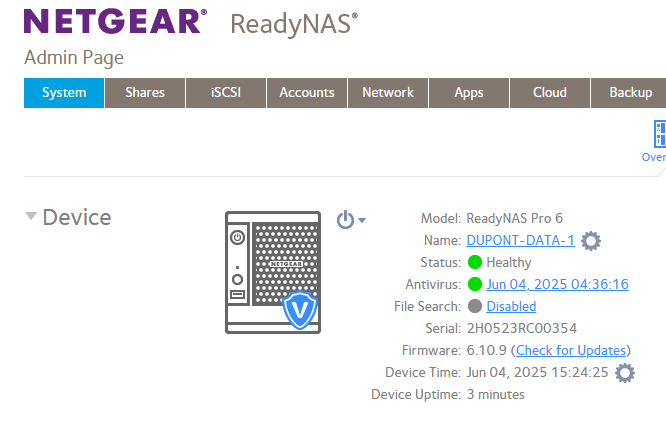Image resolution: width=666 pixels, height=437 pixels.
Task: Click the DUPONT-DATA-1 name link
Action: click(520, 240)
